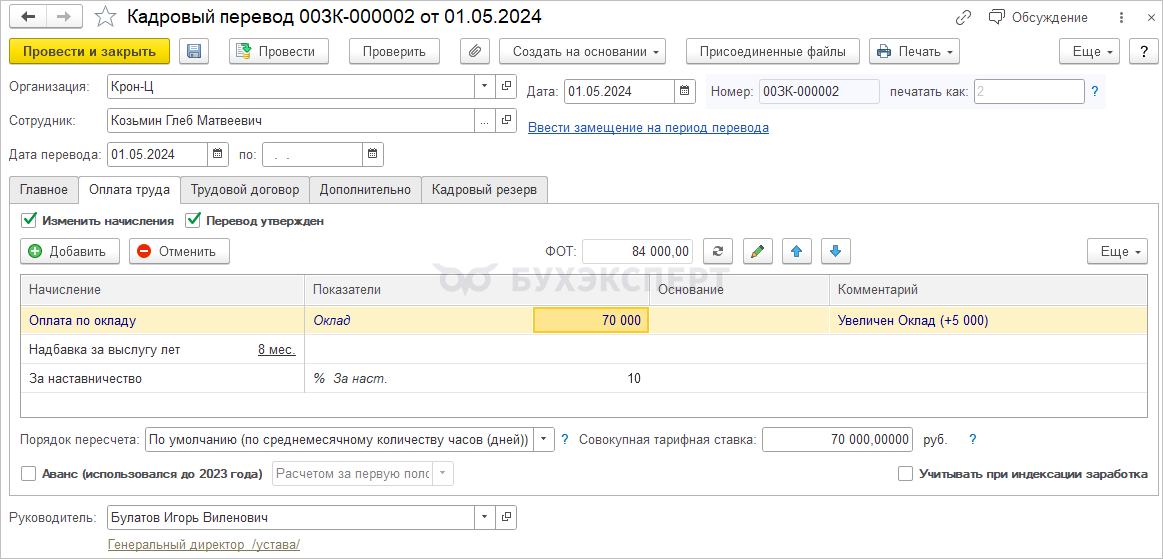Image resolution: width=1163 pixels, height=559 pixels.
Task: Move row up with blue arrow
Action: point(796,252)
